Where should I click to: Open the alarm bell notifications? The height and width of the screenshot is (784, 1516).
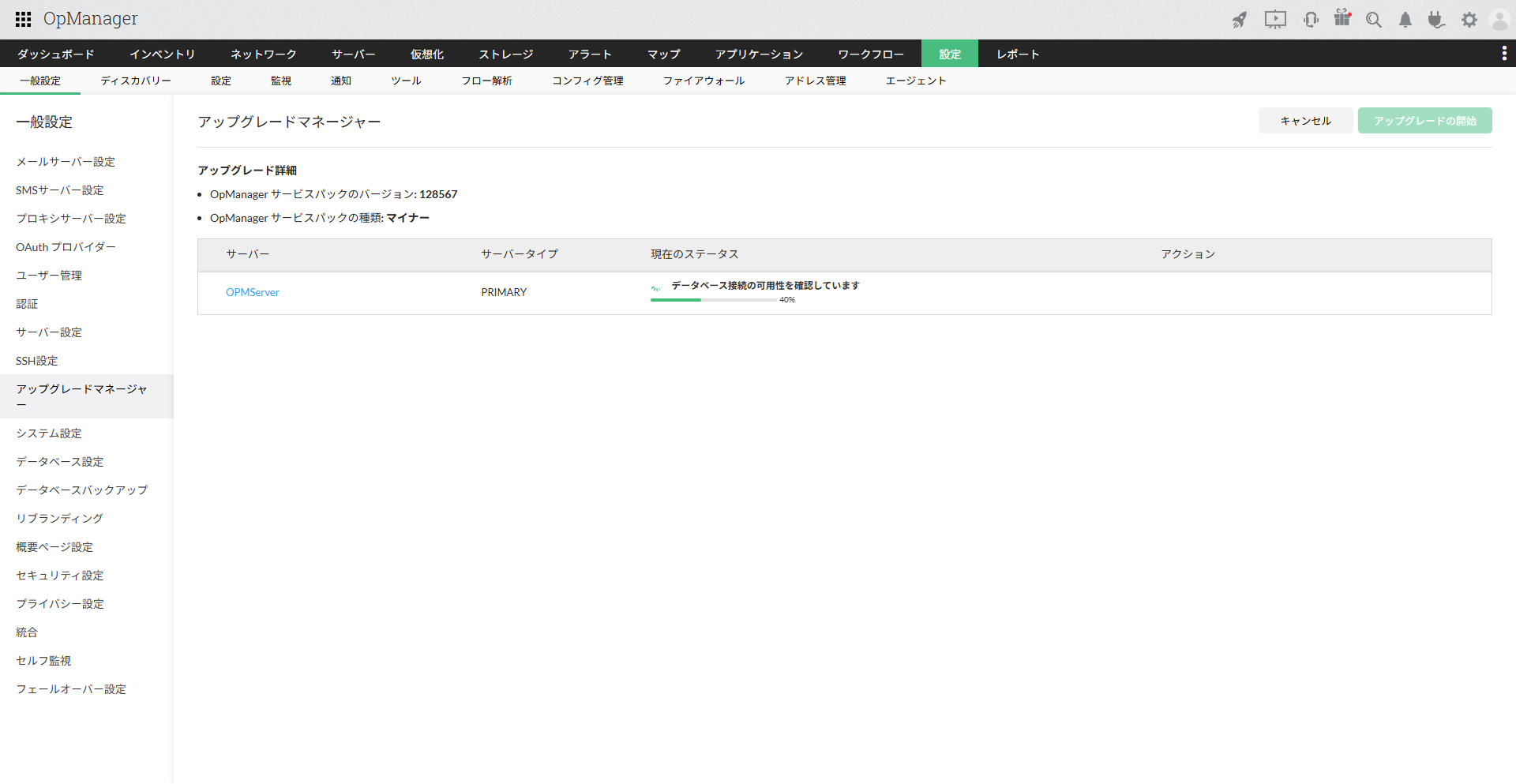point(1405,20)
